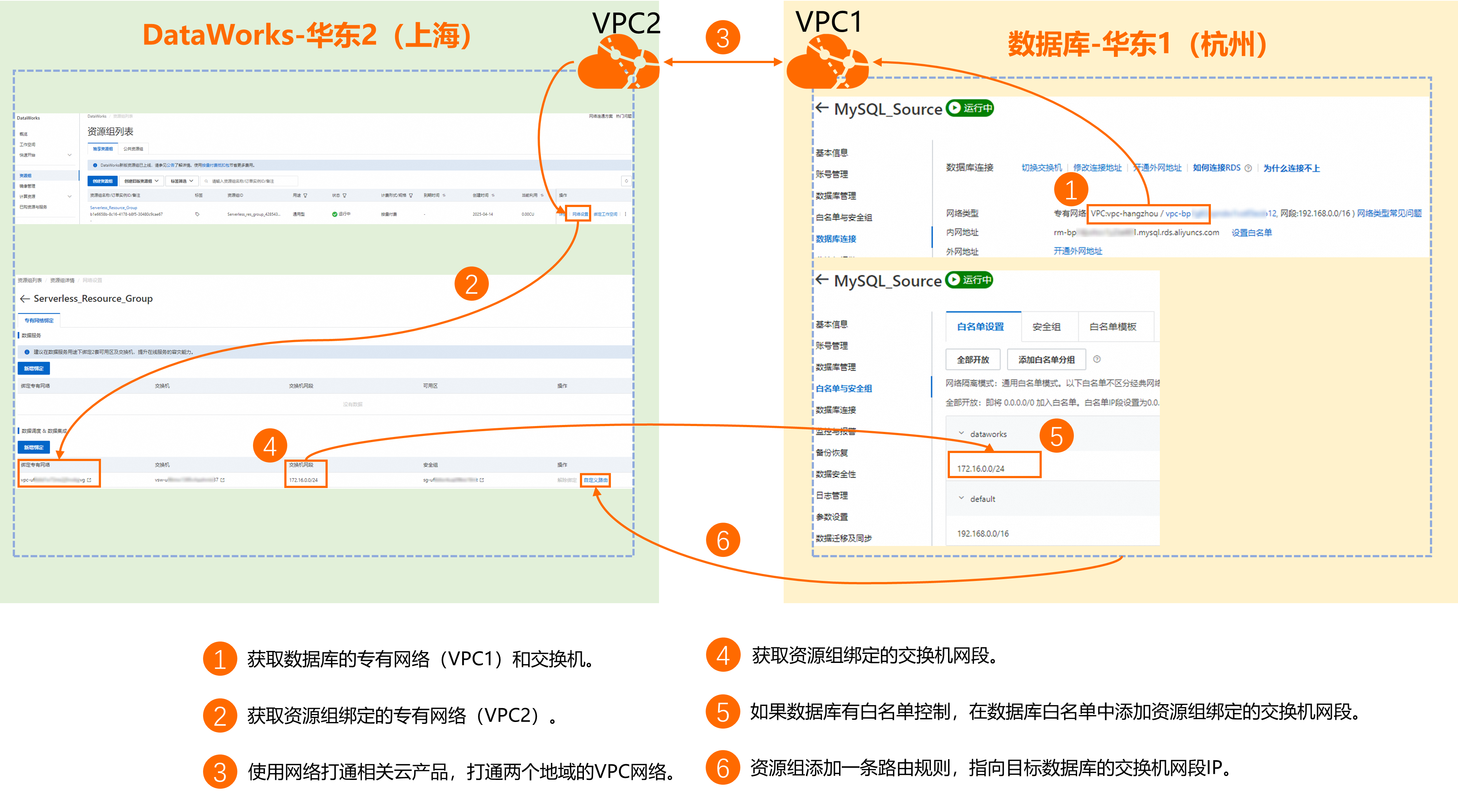Select 专有网络绑定 tab

pyautogui.click(x=39, y=320)
